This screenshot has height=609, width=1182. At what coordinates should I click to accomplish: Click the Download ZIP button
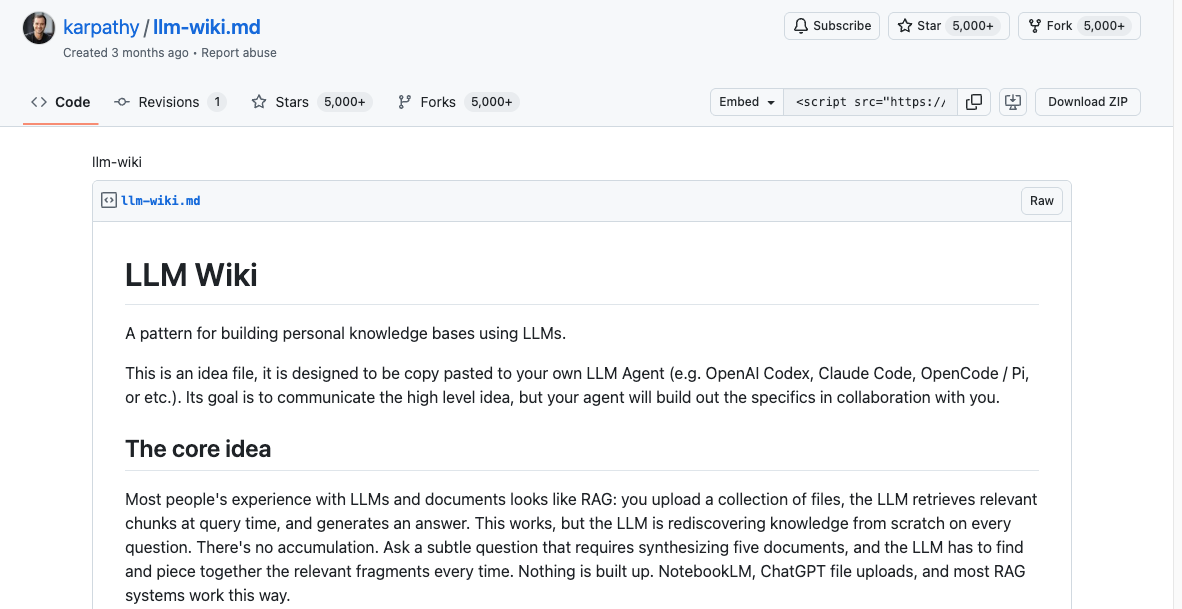(1088, 102)
